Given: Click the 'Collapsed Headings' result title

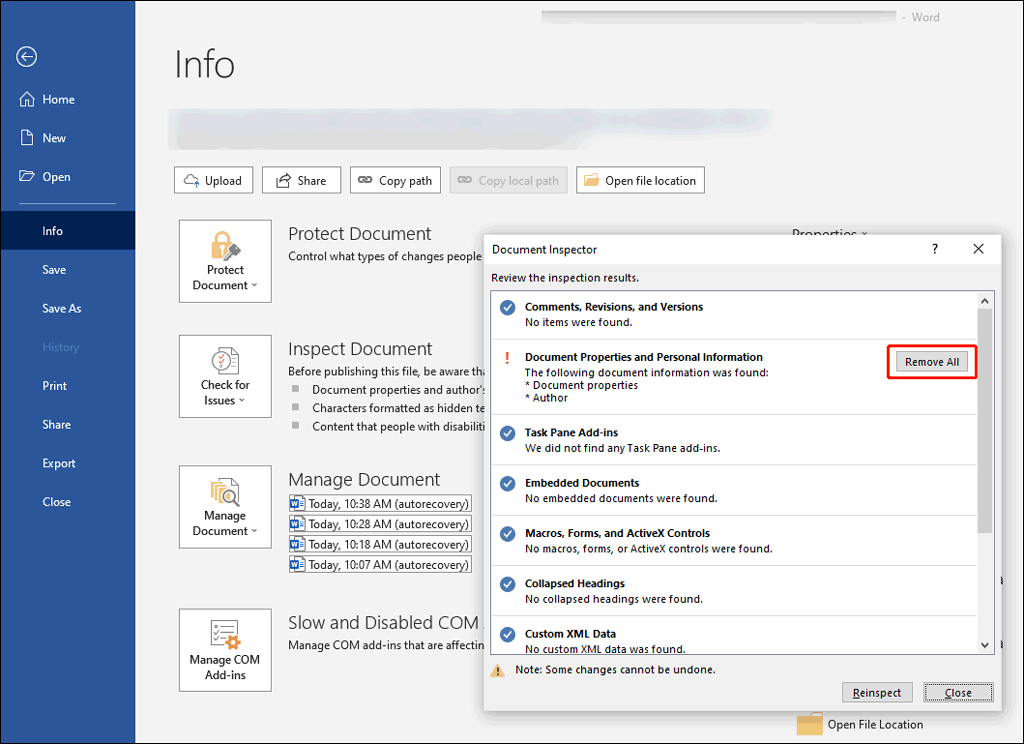Looking at the screenshot, I should click(x=575, y=583).
